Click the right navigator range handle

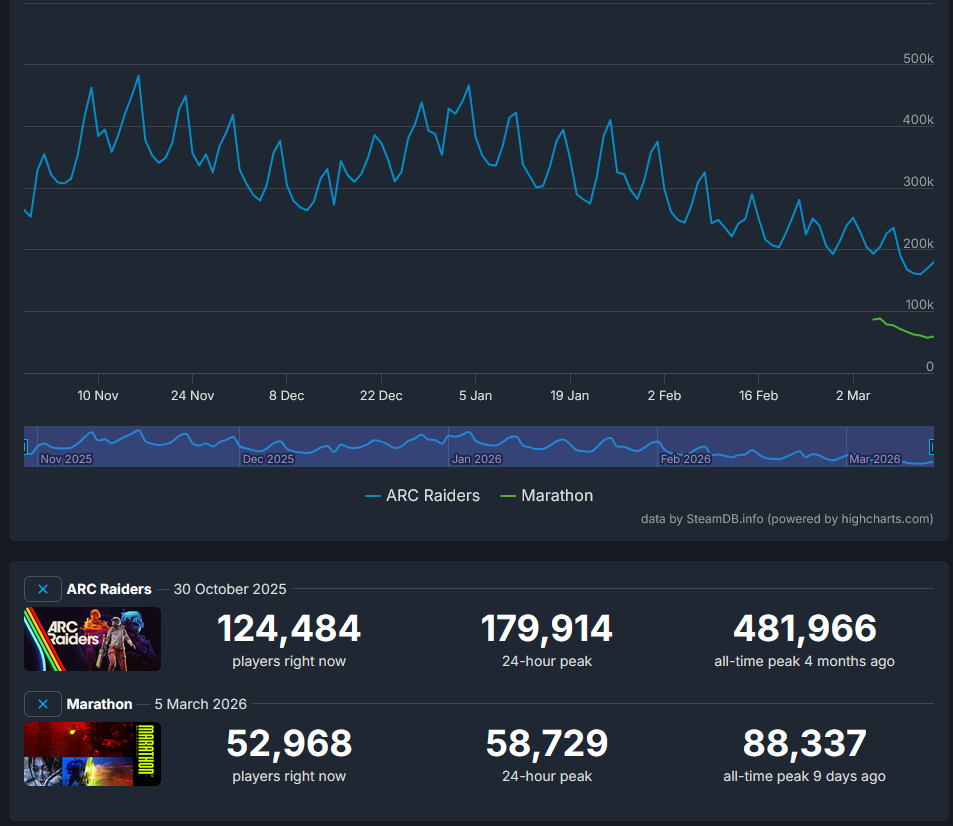pyautogui.click(x=932, y=447)
